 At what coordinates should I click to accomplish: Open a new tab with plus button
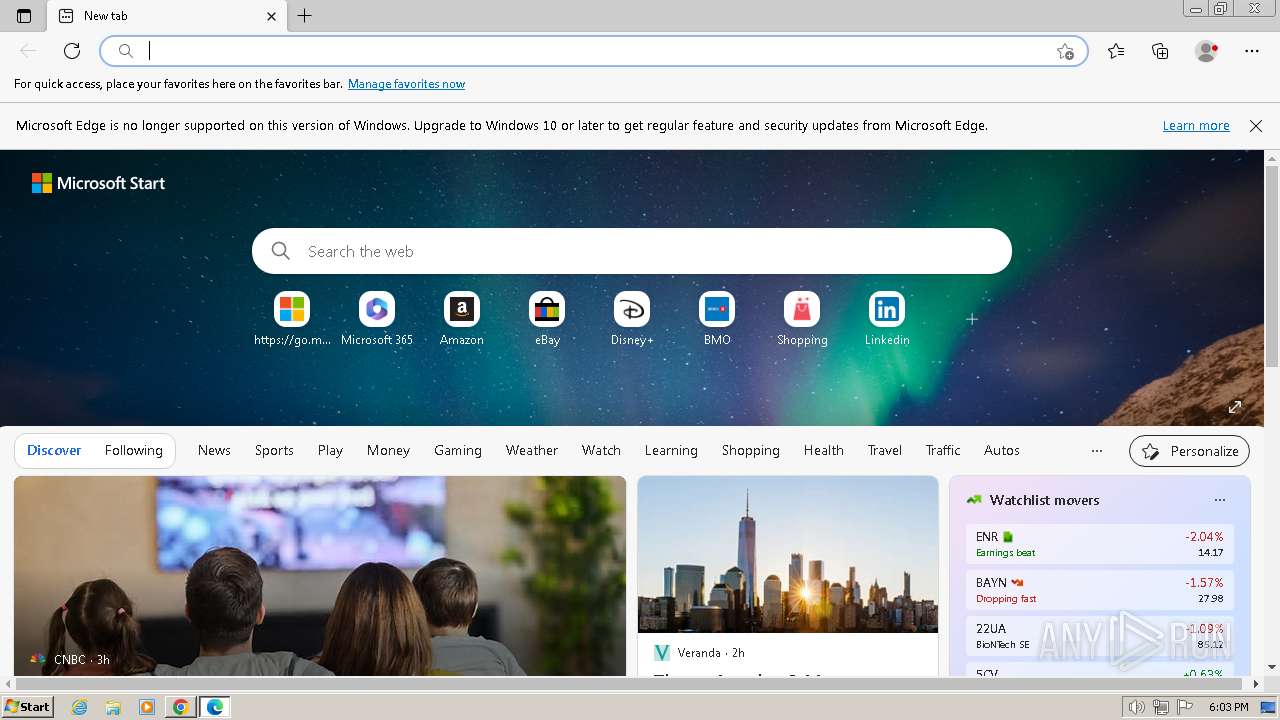pos(305,16)
